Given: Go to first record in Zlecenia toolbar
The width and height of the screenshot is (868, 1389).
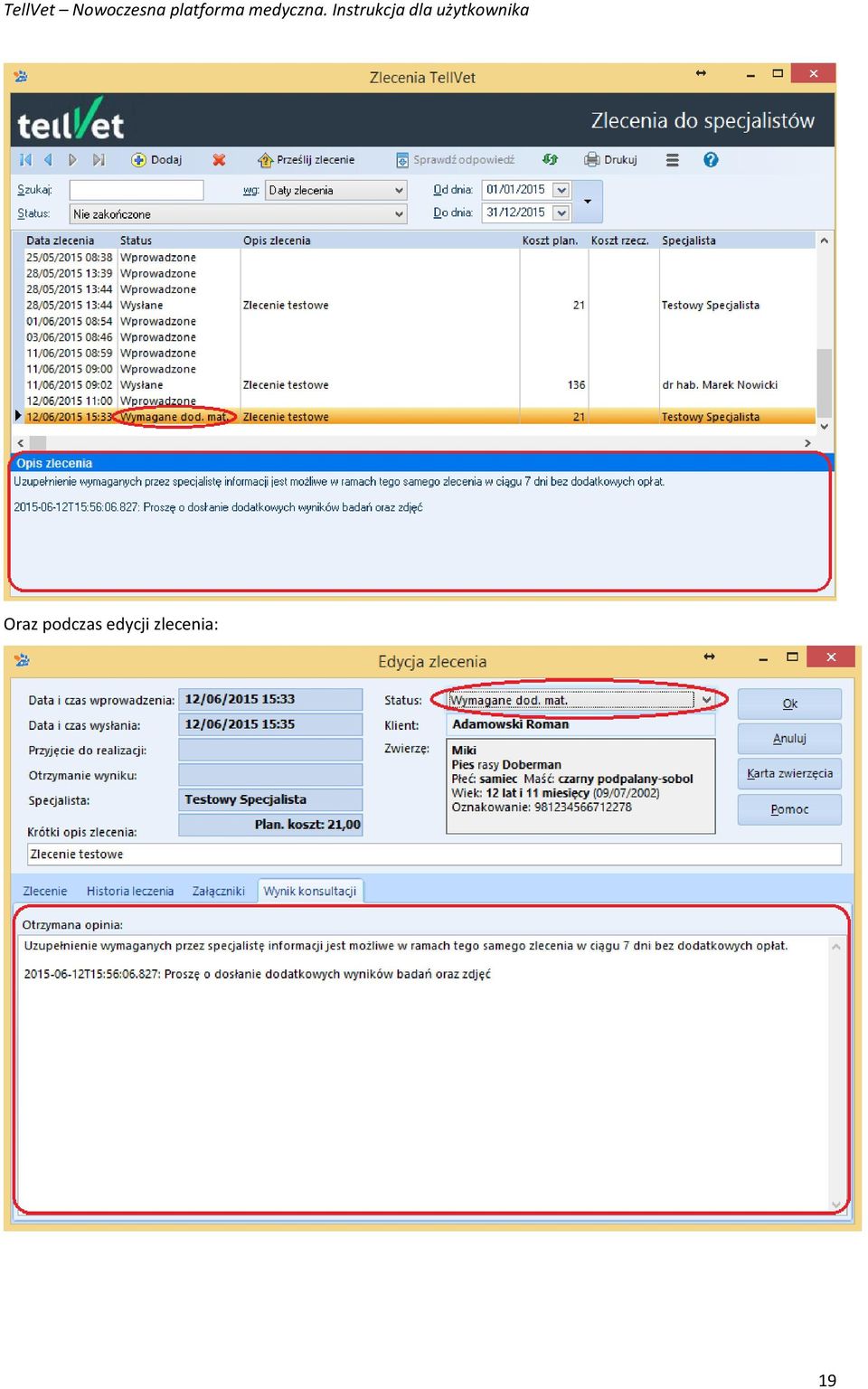Looking at the screenshot, I should click(x=25, y=160).
